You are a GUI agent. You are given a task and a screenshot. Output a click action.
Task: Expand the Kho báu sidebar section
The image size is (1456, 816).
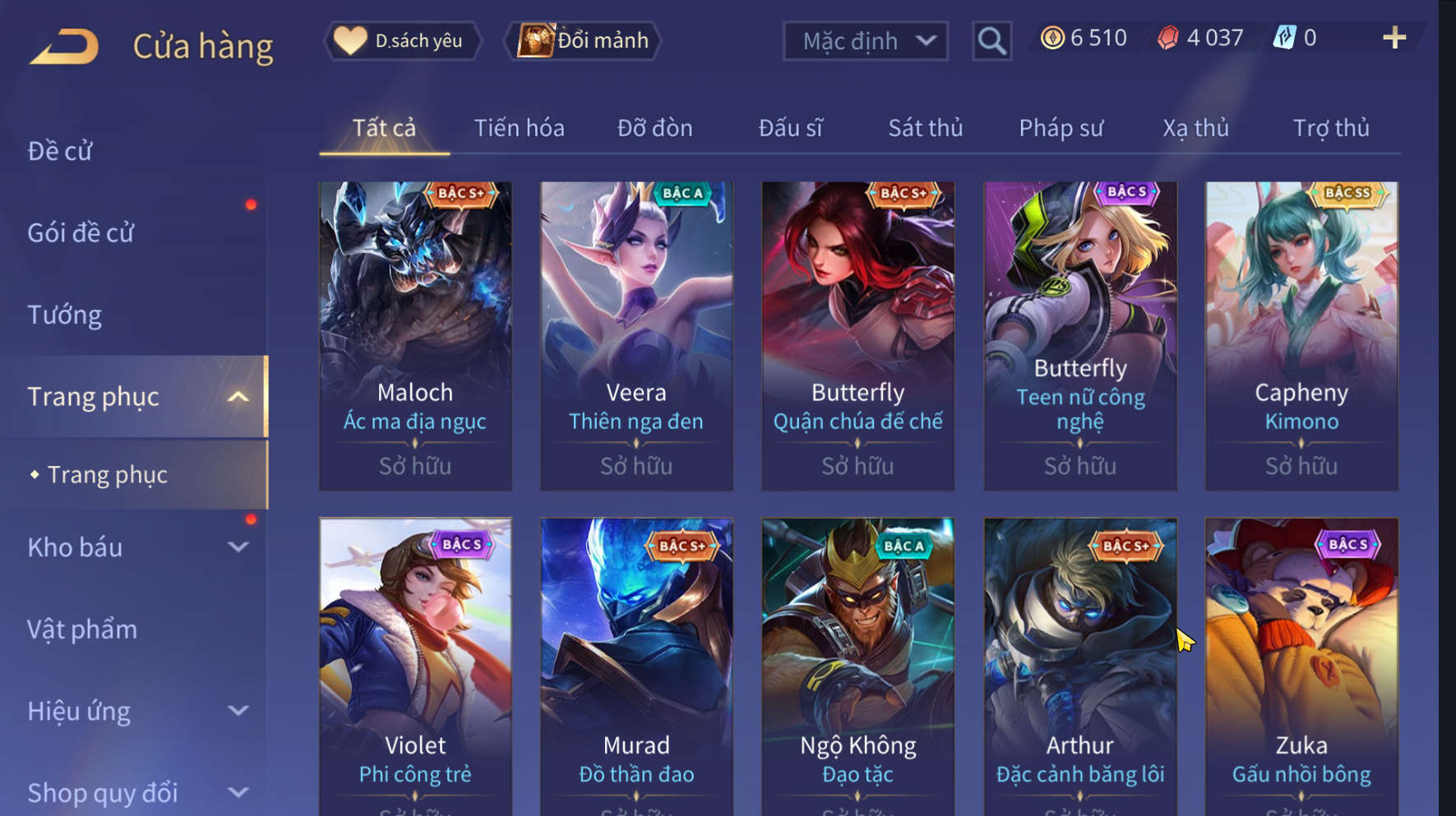click(x=238, y=547)
